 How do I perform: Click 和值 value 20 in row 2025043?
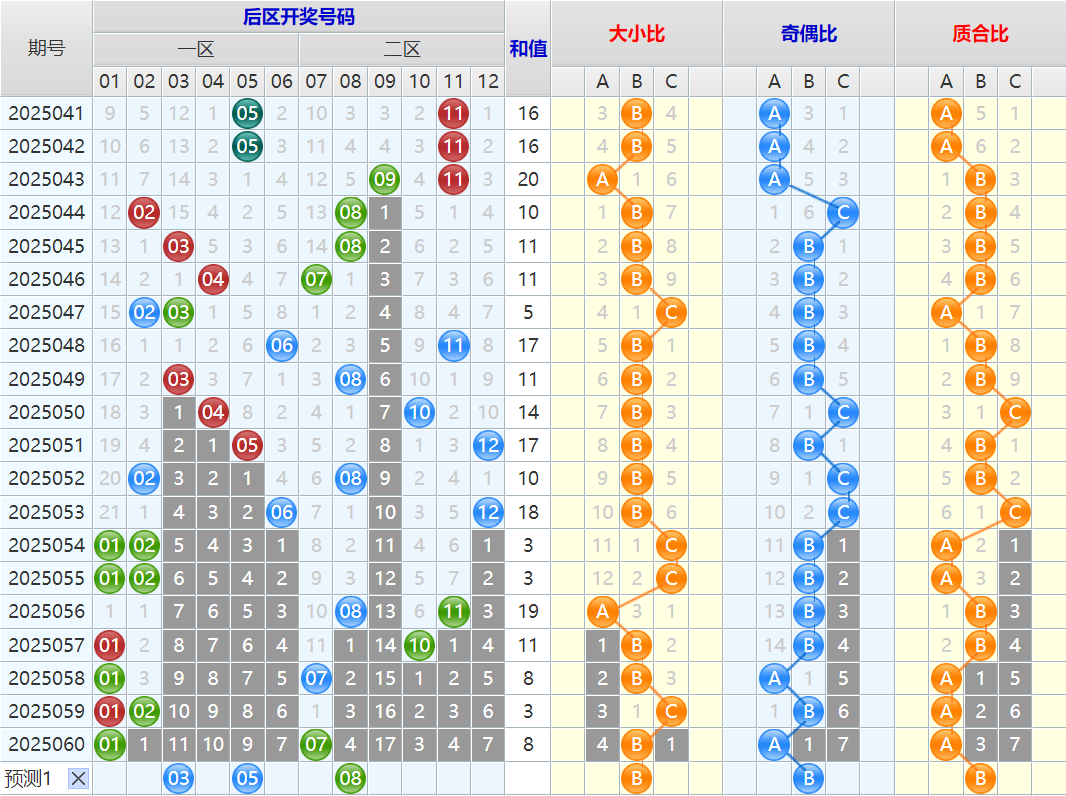(x=528, y=179)
